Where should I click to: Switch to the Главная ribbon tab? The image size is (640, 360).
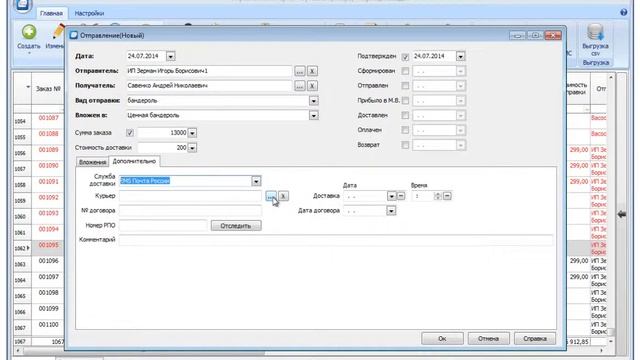[x=51, y=13]
